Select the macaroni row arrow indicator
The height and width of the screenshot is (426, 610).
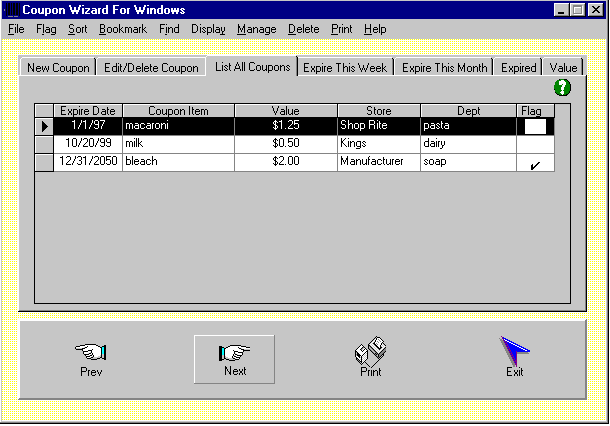click(x=44, y=127)
